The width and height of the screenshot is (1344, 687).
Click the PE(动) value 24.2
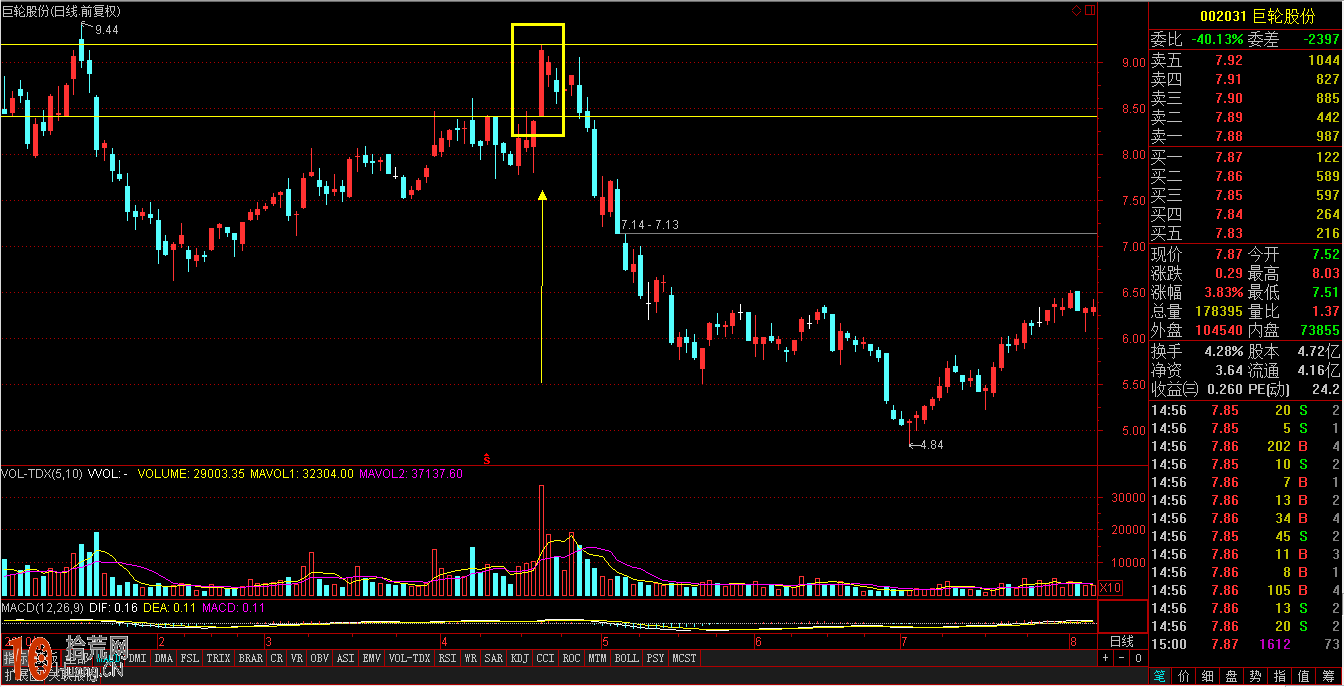[x=1325, y=389]
